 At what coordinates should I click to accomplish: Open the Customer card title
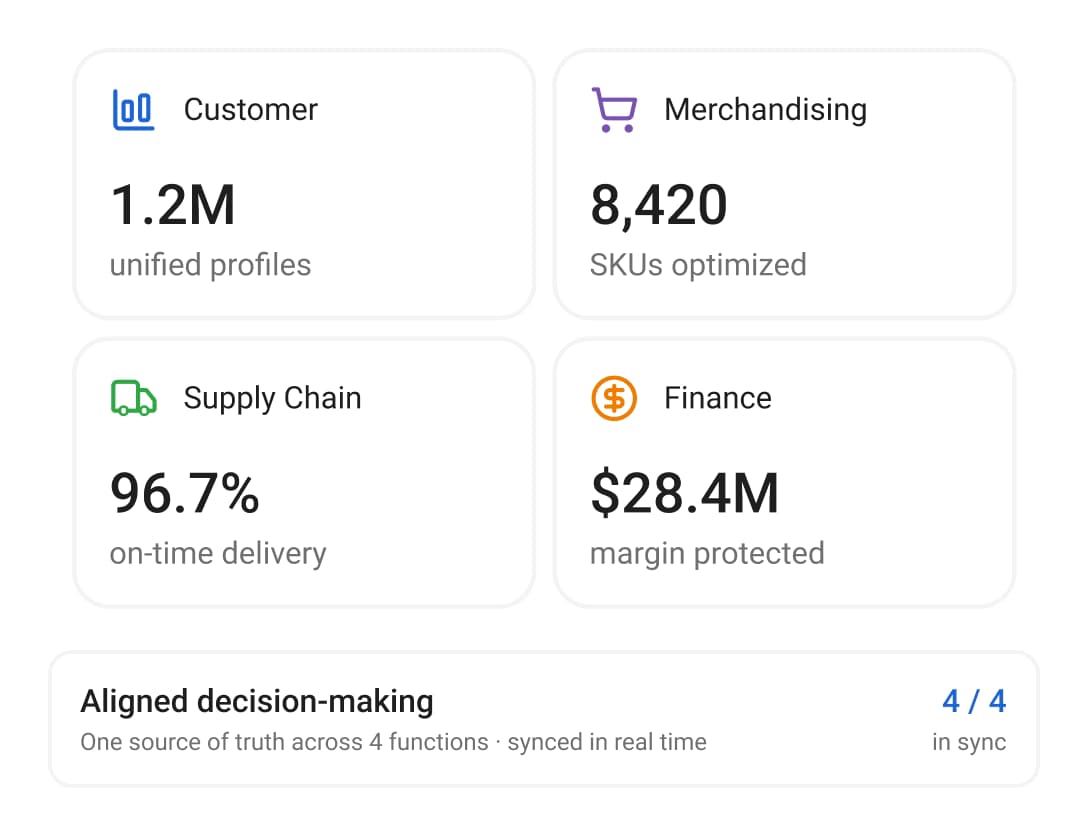click(x=250, y=110)
